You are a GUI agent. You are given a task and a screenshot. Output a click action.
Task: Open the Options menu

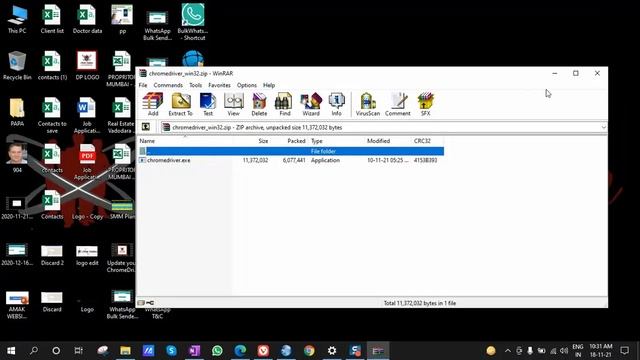point(247,85)
